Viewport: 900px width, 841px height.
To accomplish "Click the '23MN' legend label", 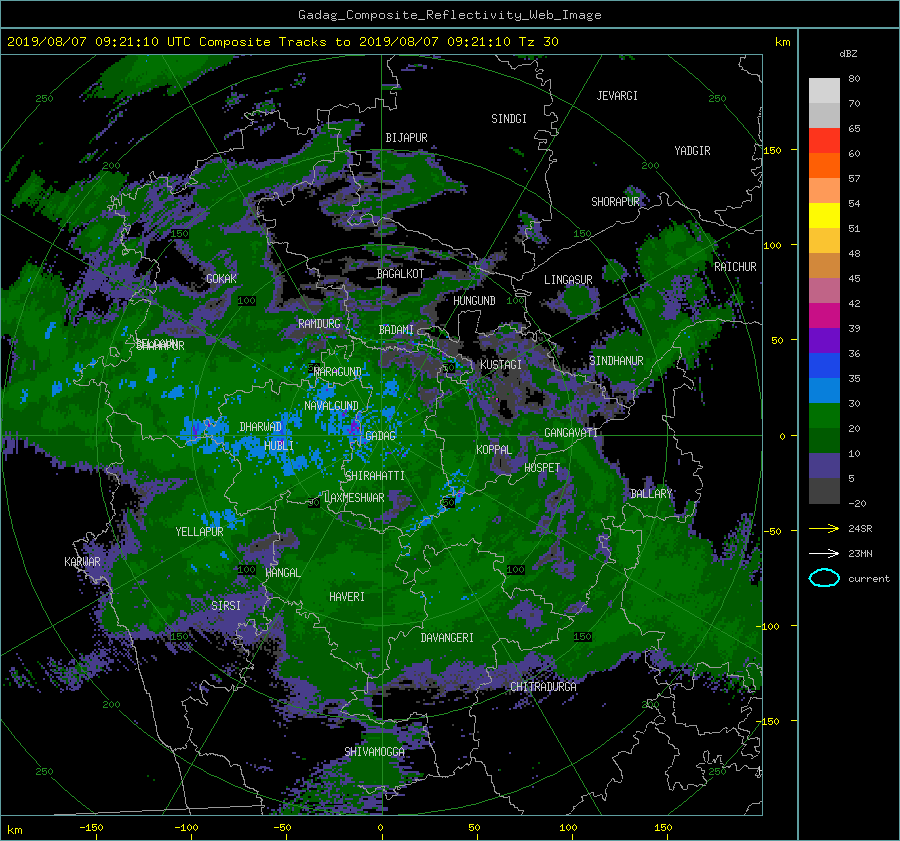I will point(860,553).
